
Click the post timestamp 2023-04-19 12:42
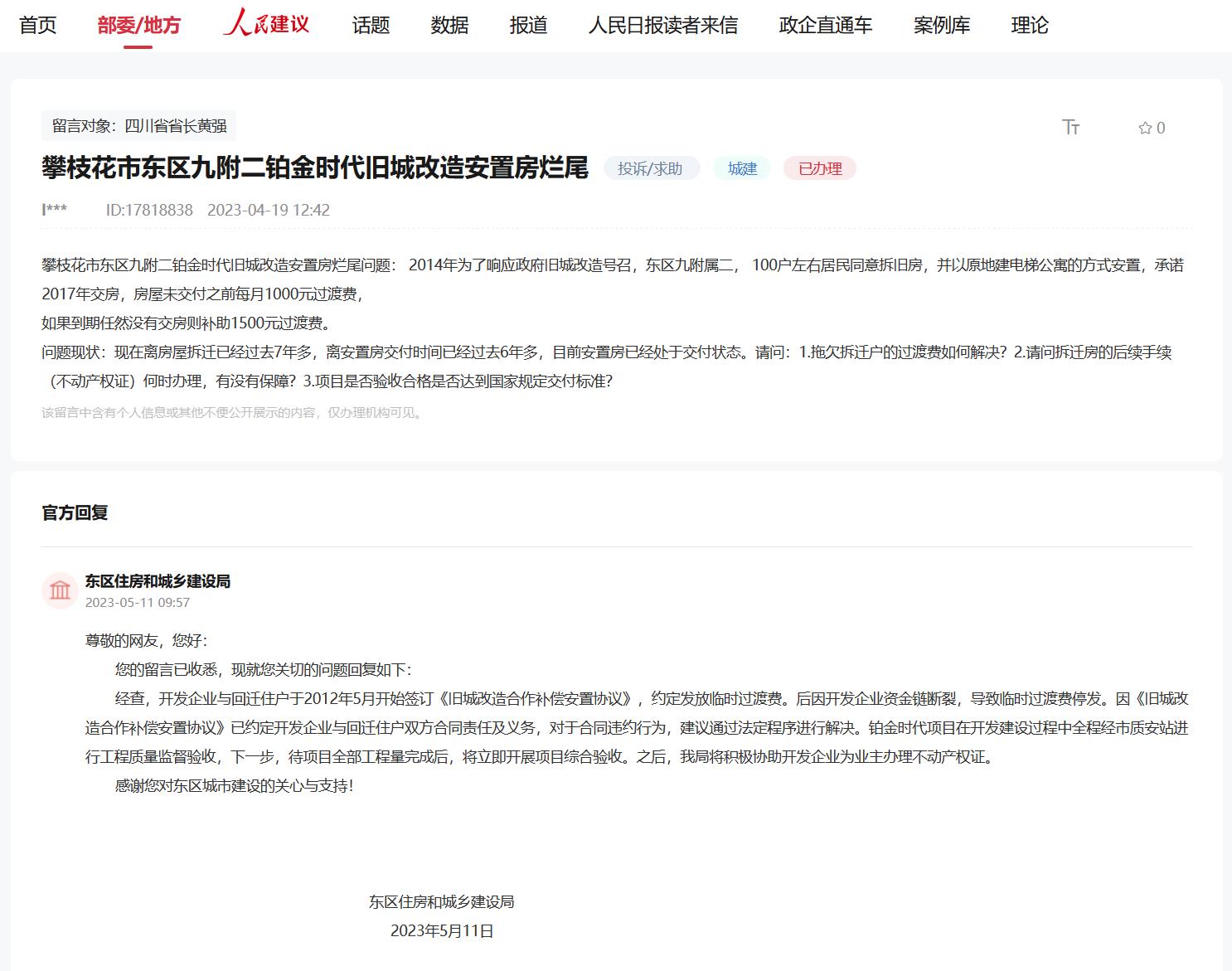(x=269, y=210)
